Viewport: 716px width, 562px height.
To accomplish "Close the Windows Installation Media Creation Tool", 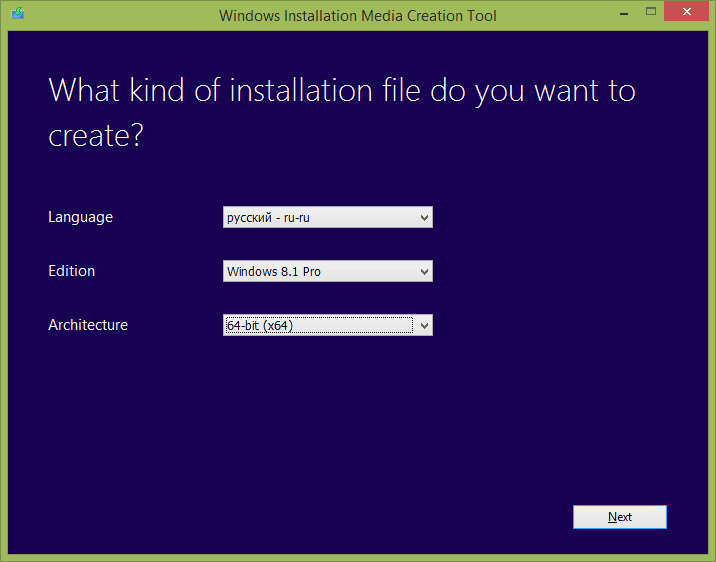I will click(686, 12).
